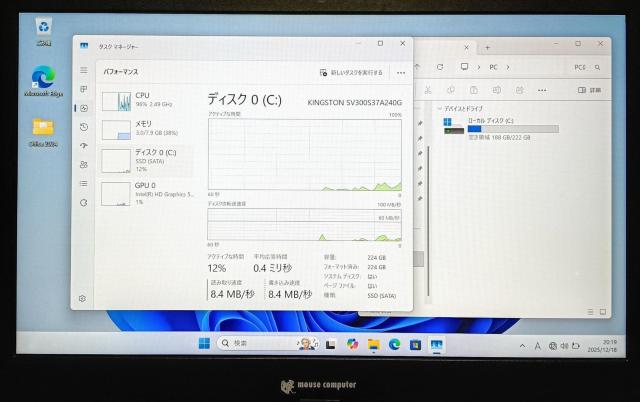640x402 pixels.
Task: Select ディスク 0 (C:) entry in performance list
Action: (x=147, y=160)
